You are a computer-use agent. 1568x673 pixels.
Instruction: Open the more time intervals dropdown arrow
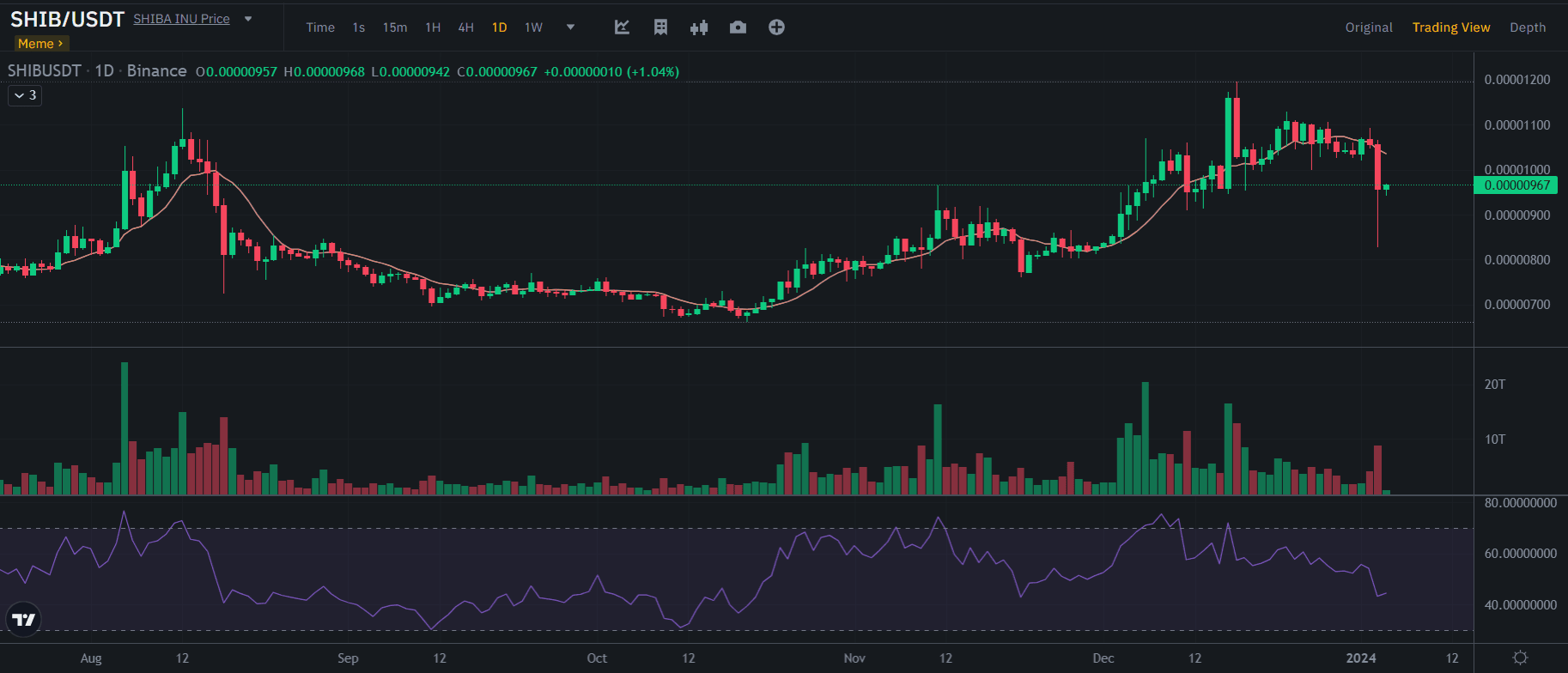tap(570, 27)
